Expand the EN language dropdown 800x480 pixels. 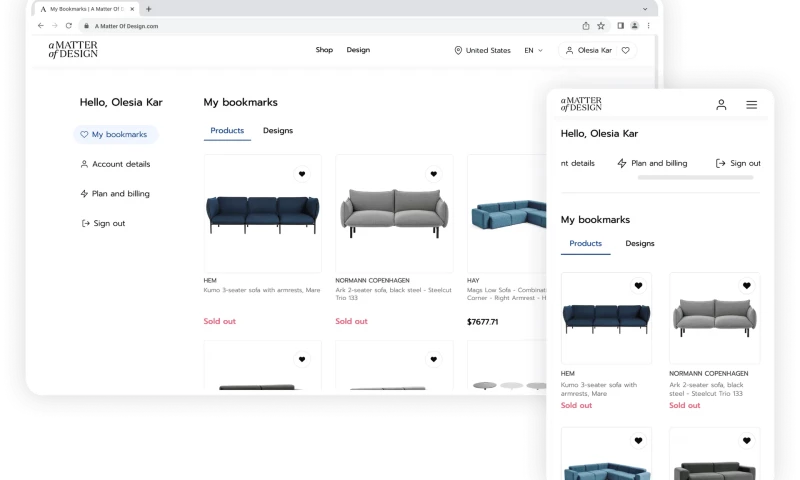click(x=533, y=50)
